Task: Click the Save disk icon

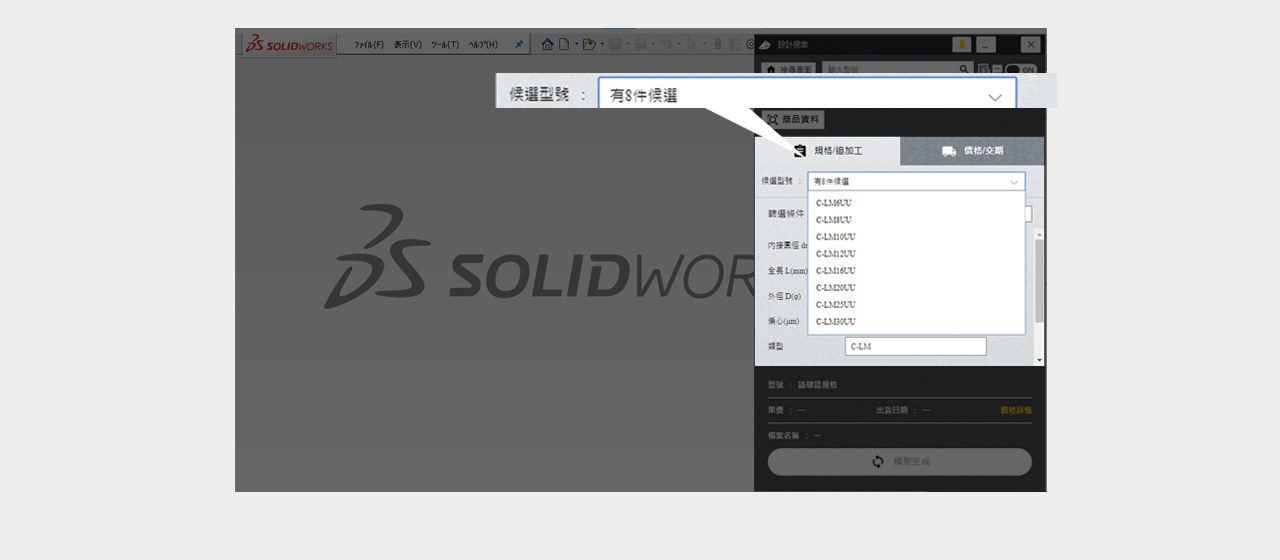Action: (x=615, y=44)
